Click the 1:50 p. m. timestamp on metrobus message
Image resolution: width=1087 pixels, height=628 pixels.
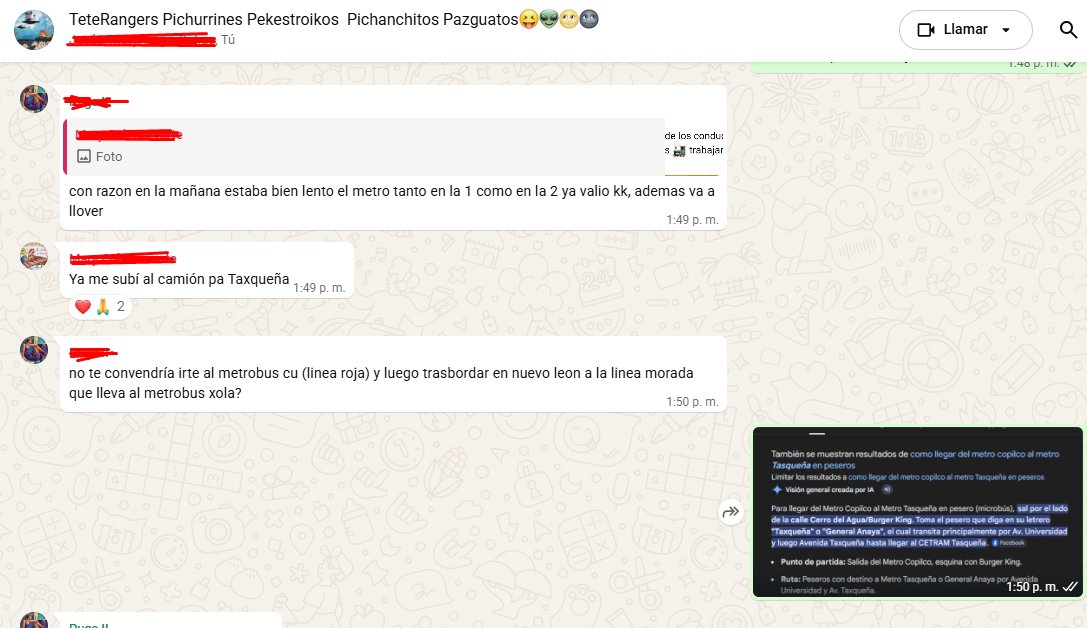point(692,402)
